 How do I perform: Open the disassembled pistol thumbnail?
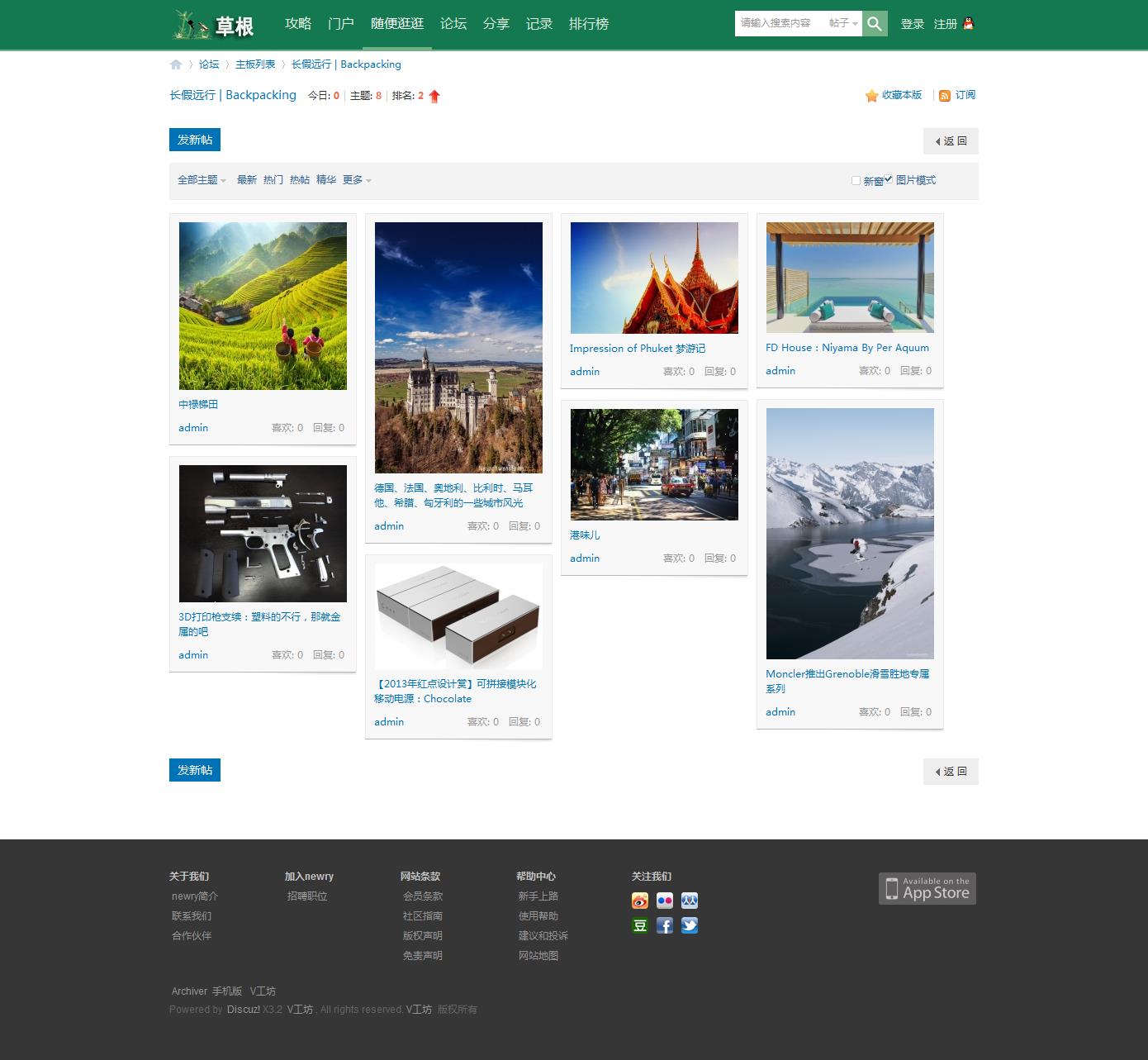coord(263,534)
